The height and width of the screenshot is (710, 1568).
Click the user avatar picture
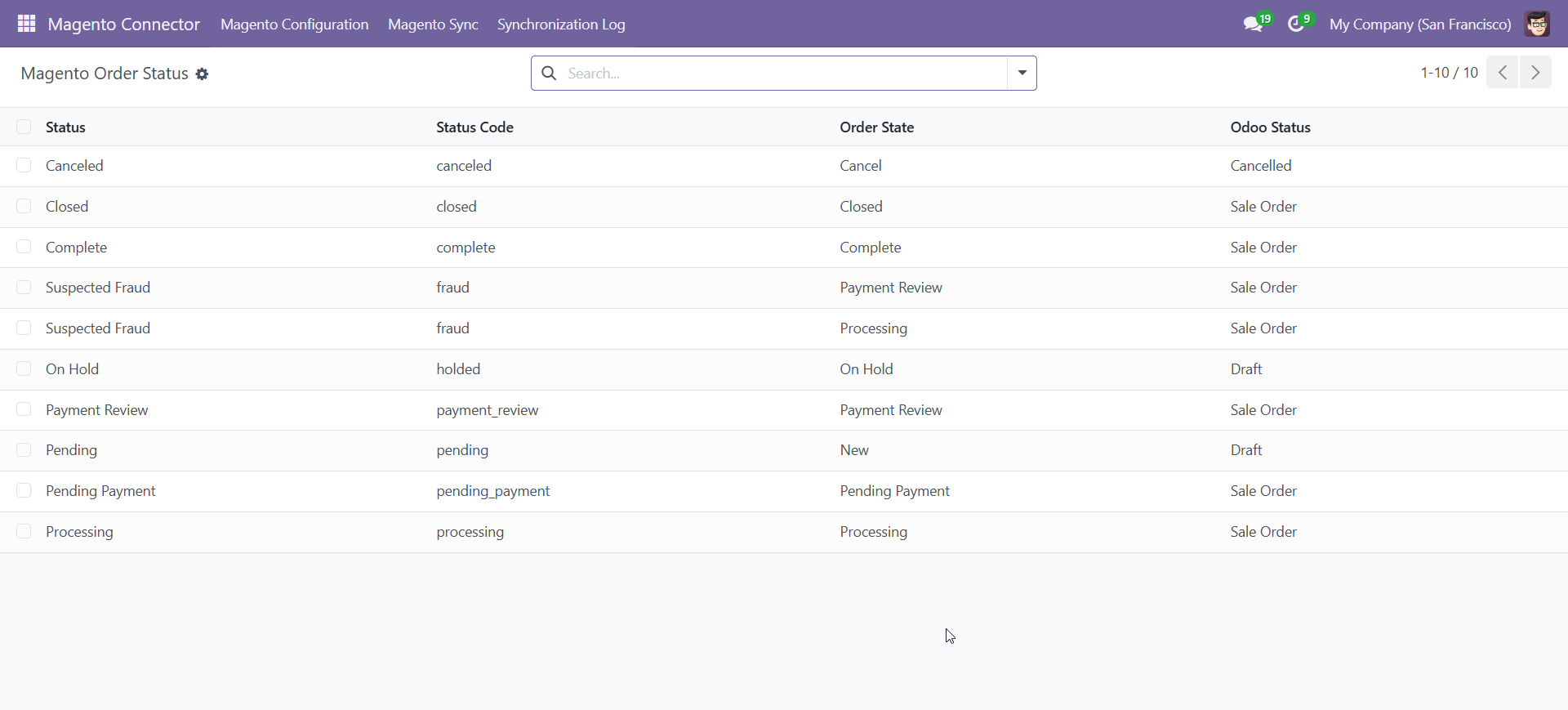coord(1537,25)
